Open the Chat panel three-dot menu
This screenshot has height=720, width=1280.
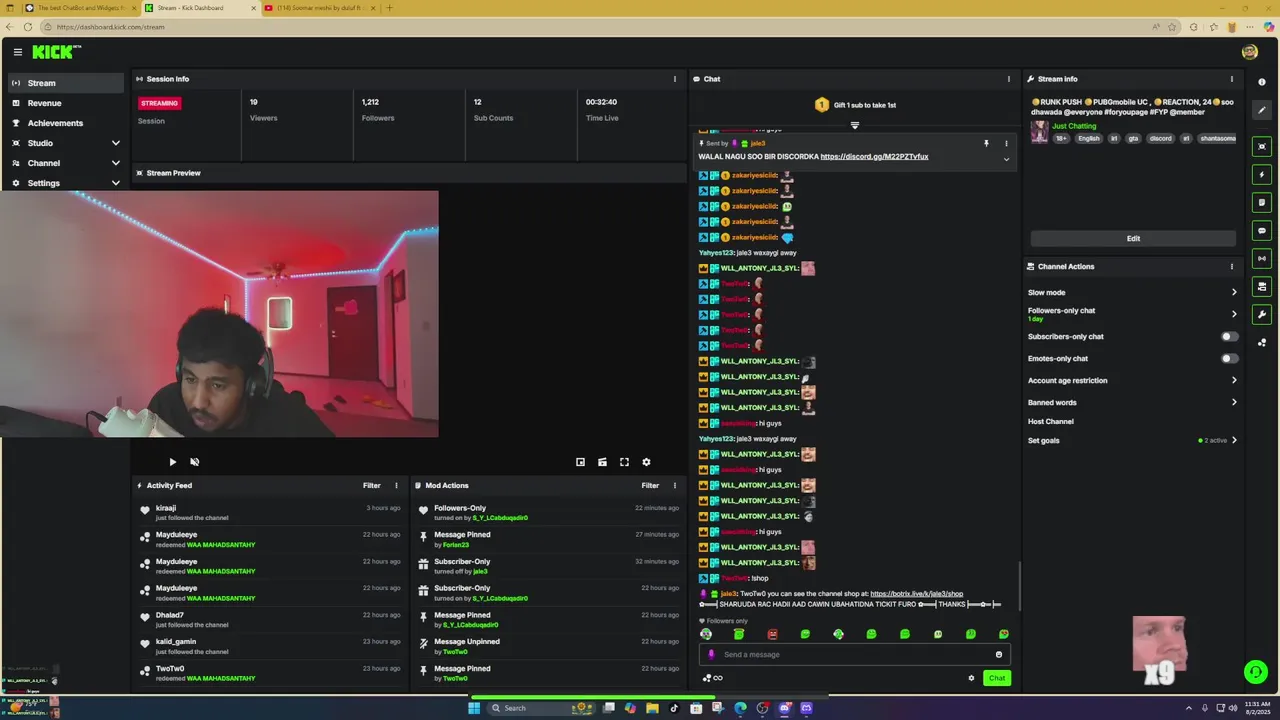1008,79
